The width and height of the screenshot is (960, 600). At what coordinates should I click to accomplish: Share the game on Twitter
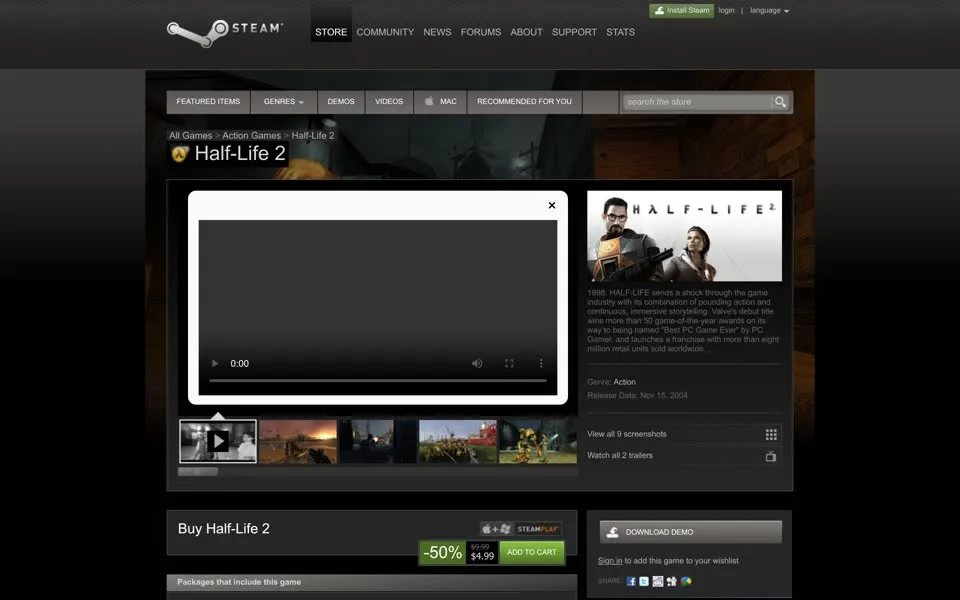(x=644, y=581)
